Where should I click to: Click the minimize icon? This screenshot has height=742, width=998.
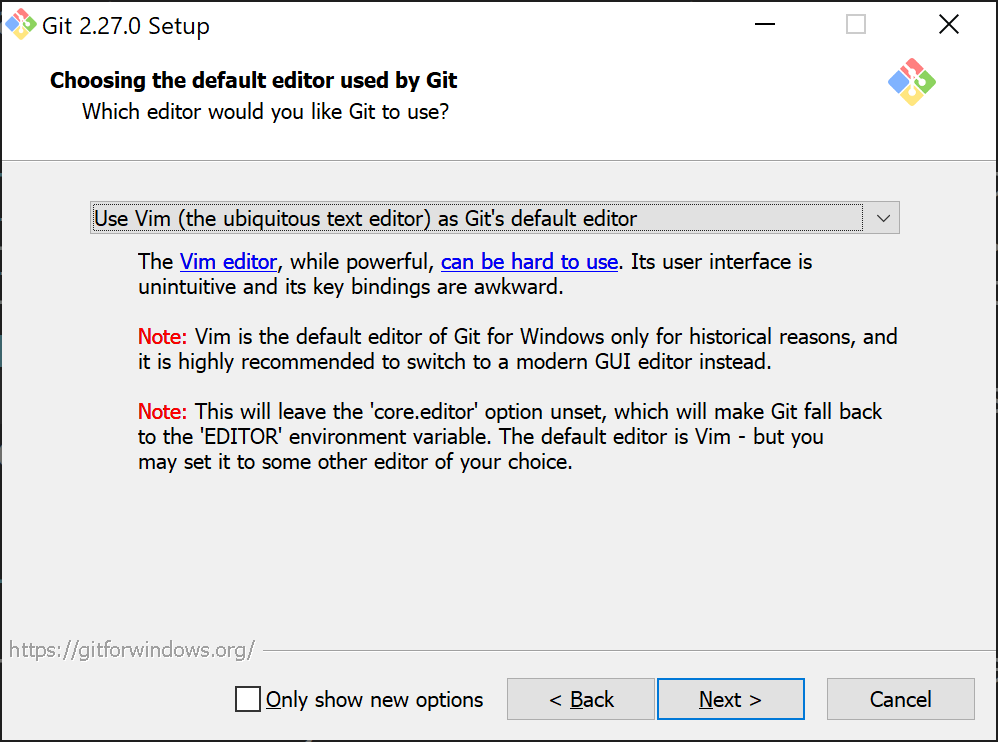(765, 23)
